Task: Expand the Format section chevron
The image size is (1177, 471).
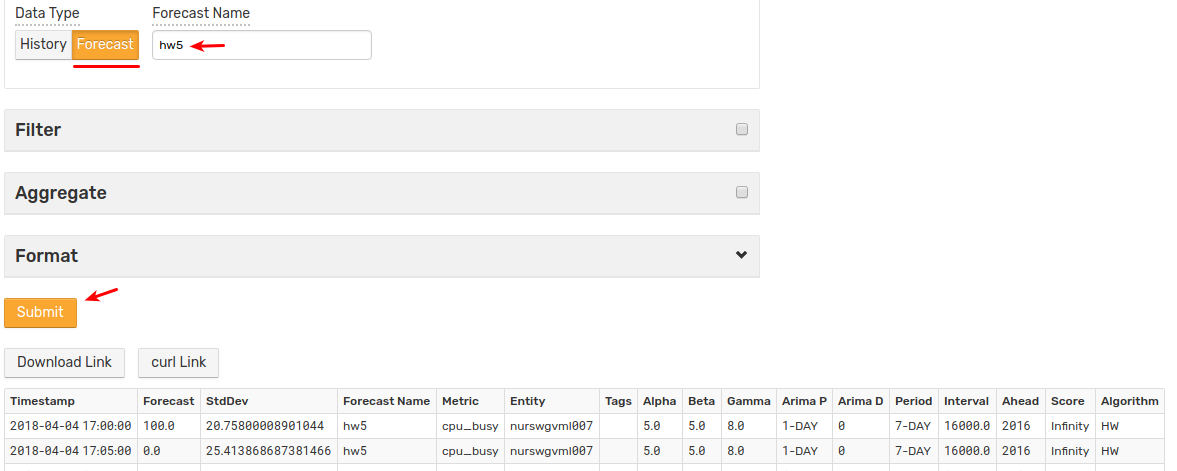Action: 742,255
